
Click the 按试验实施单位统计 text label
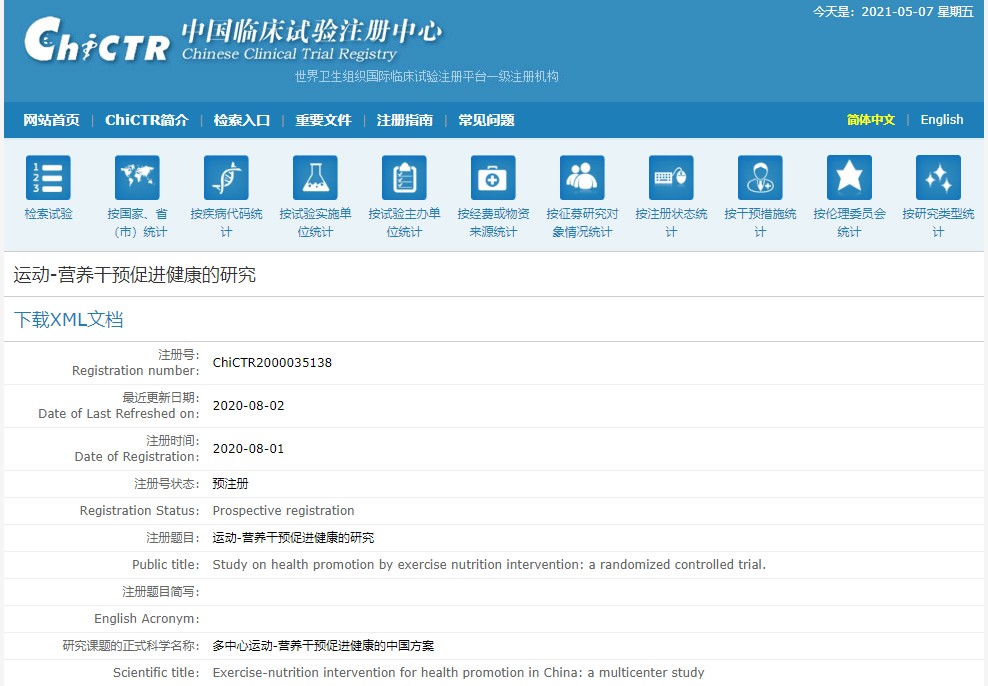315,222
